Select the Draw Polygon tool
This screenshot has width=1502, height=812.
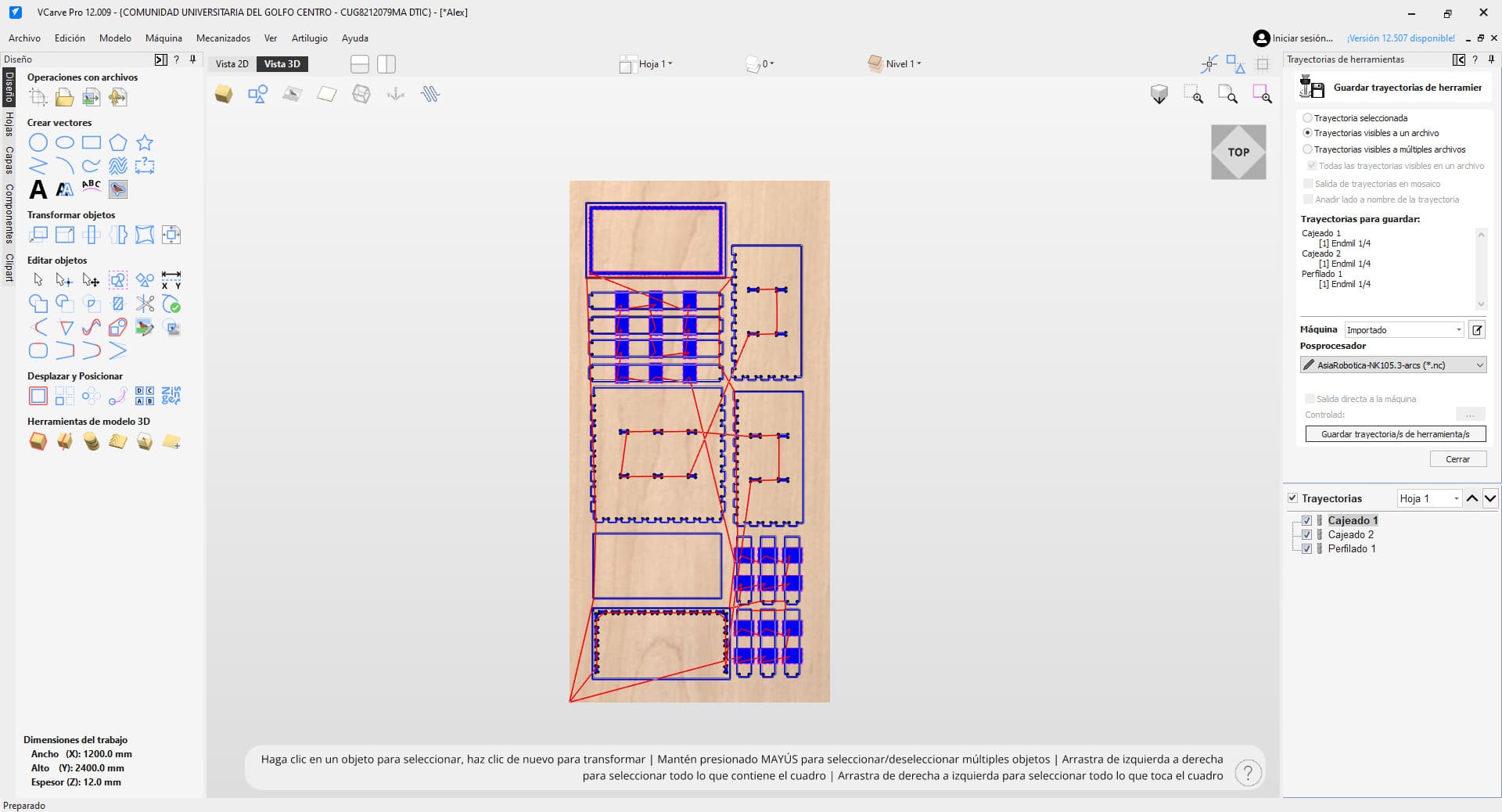pos(118,142)
